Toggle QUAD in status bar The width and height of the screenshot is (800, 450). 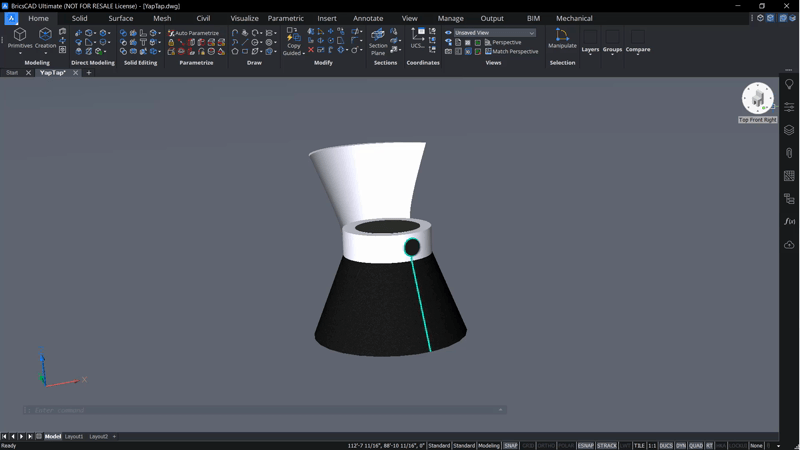click(696, 446)
